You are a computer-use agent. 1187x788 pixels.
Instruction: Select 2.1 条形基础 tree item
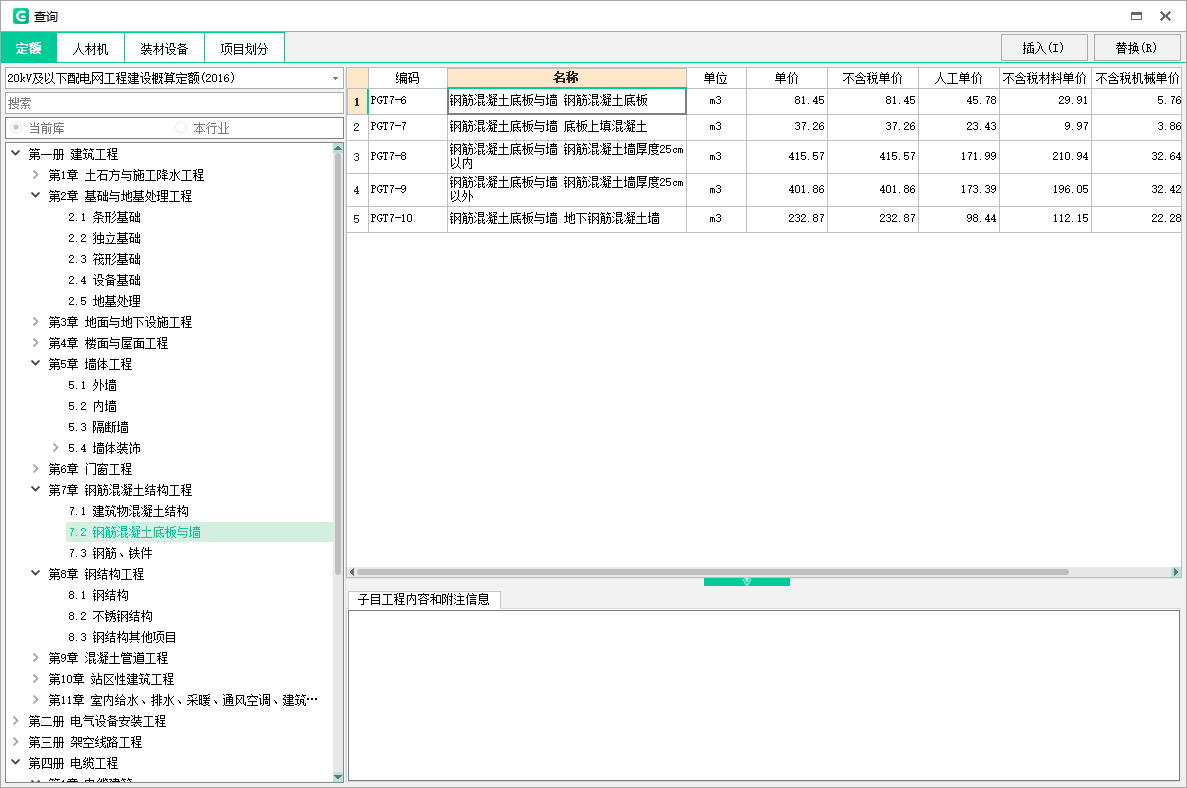104,217
